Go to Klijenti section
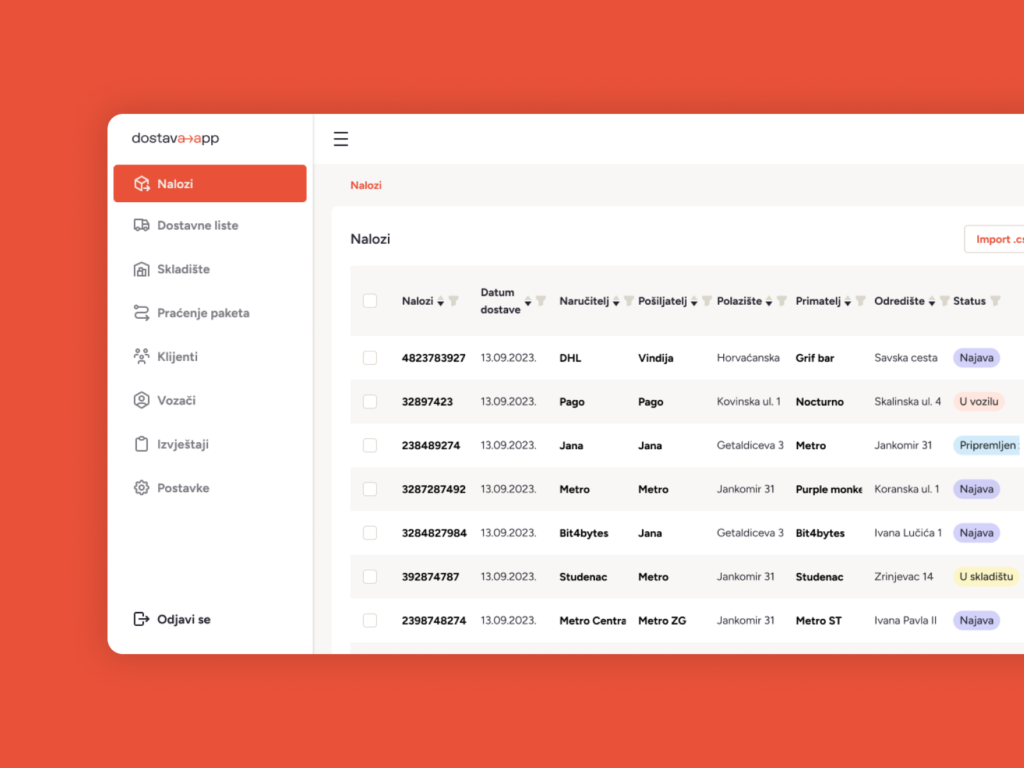Image resolution: width=1024 pixels, height=768 pixels. pyautogui.click(x=210, y=357)
